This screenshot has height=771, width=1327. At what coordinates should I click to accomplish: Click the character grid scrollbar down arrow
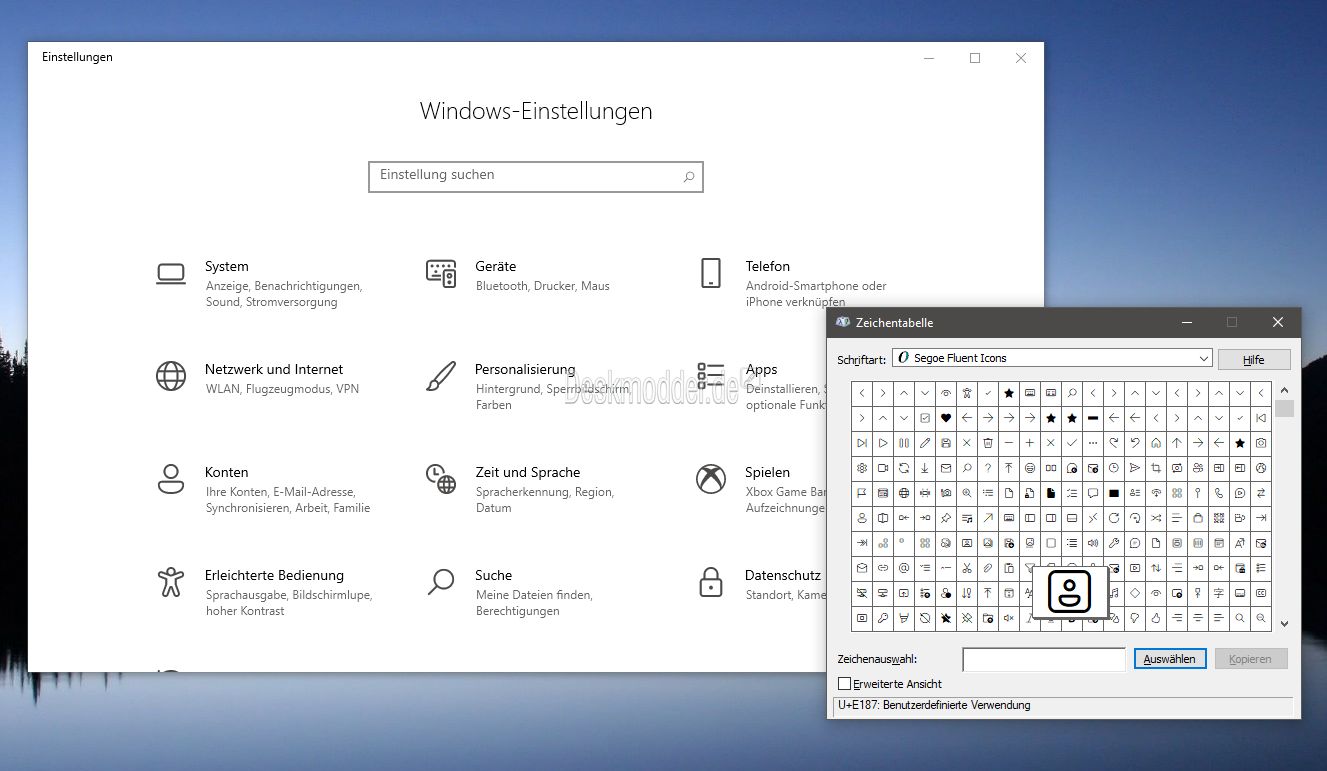(1284, 623)
